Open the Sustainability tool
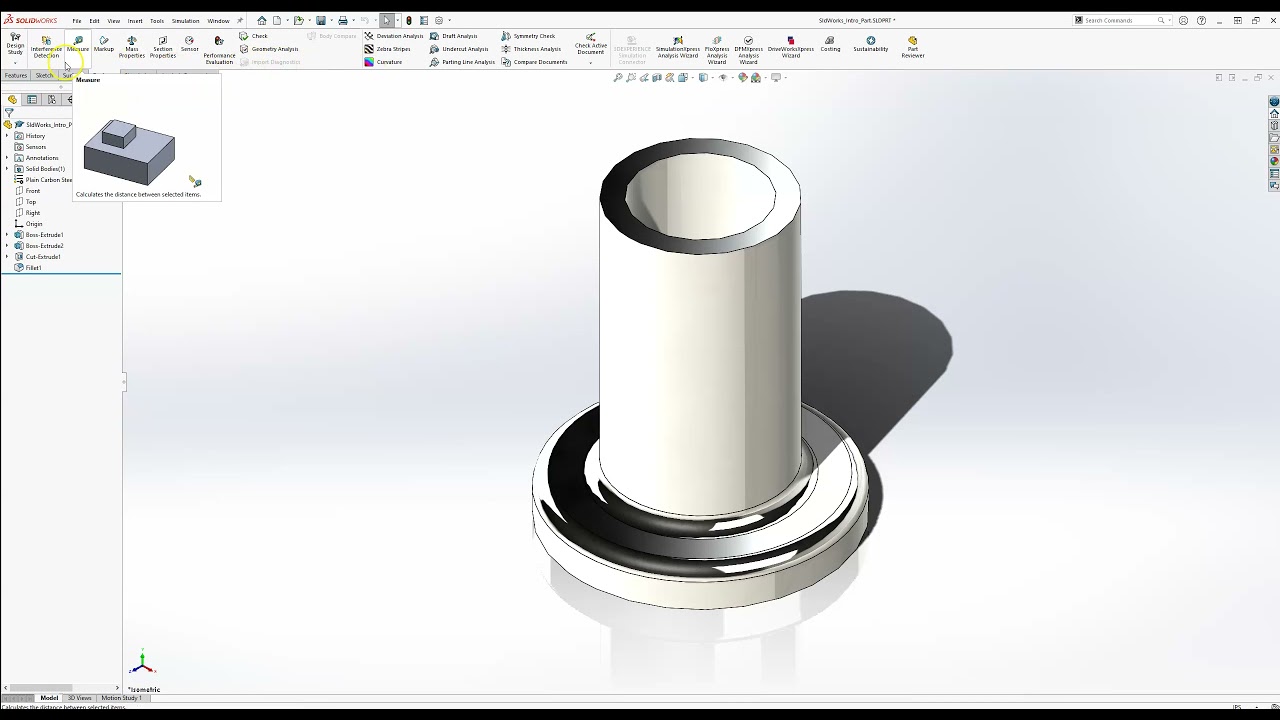 (x=871, y=44)
